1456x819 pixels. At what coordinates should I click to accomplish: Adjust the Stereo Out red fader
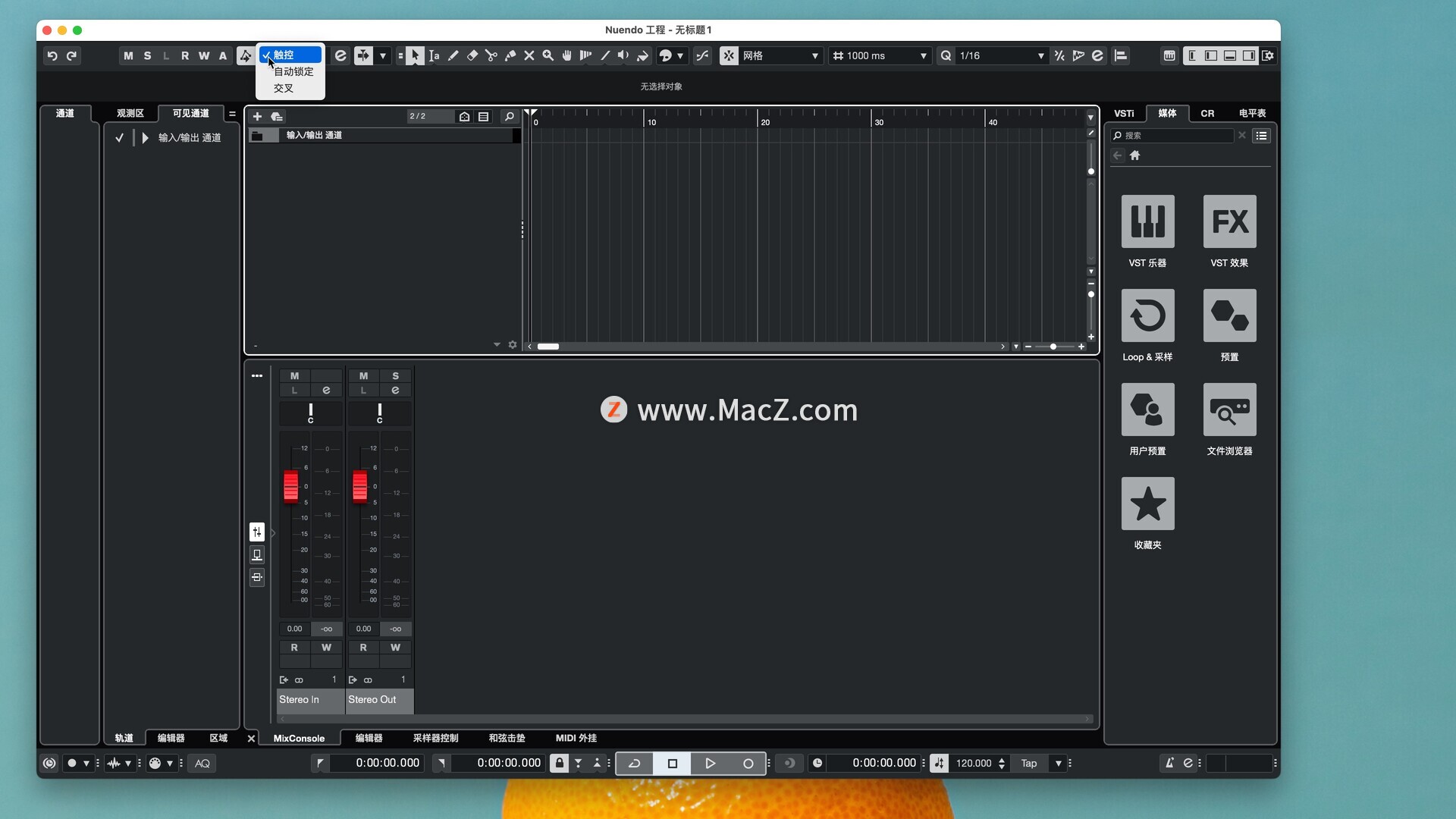[359, 486]
